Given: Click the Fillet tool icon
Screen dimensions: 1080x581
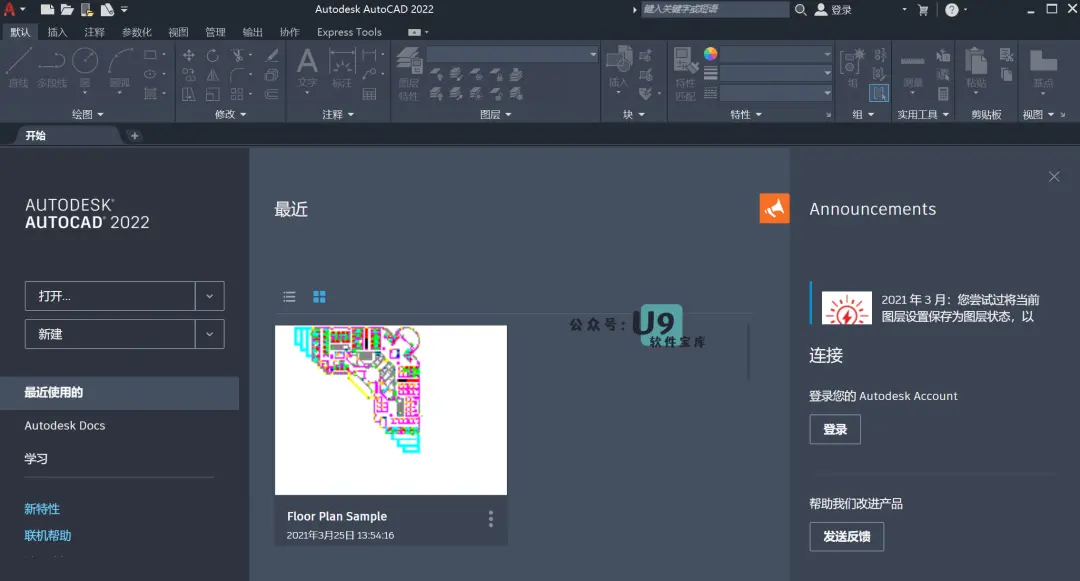Looking at the screenshot, I should [238, 74].
